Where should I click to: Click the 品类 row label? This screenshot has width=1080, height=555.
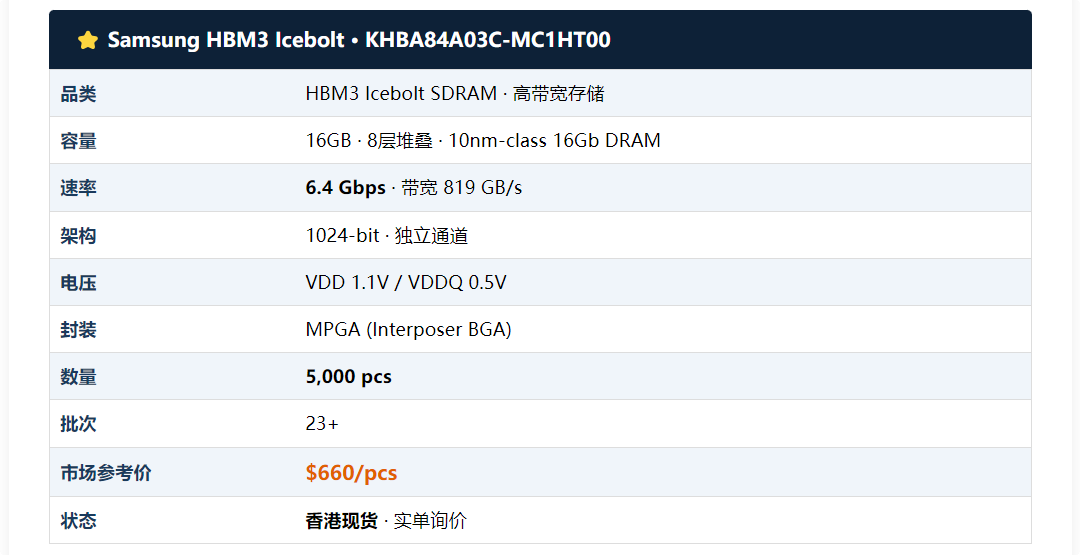click(79, 94)
